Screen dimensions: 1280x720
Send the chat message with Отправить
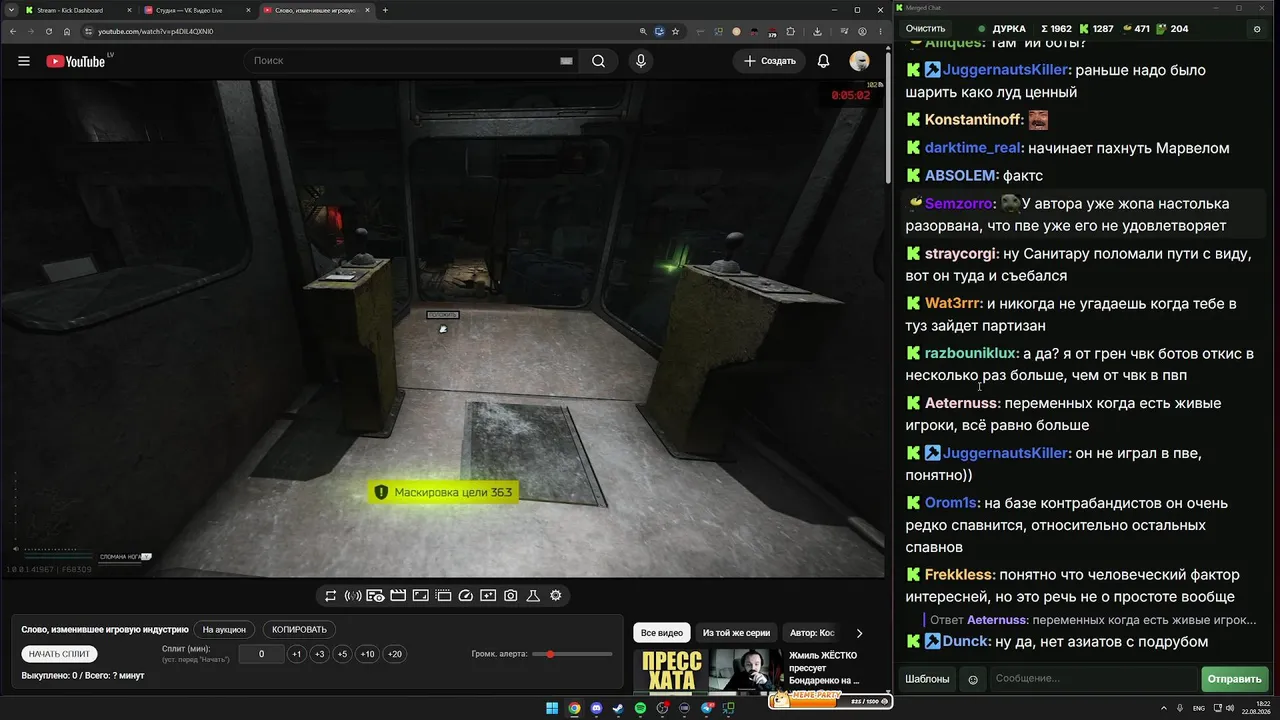pos(1234,679)
